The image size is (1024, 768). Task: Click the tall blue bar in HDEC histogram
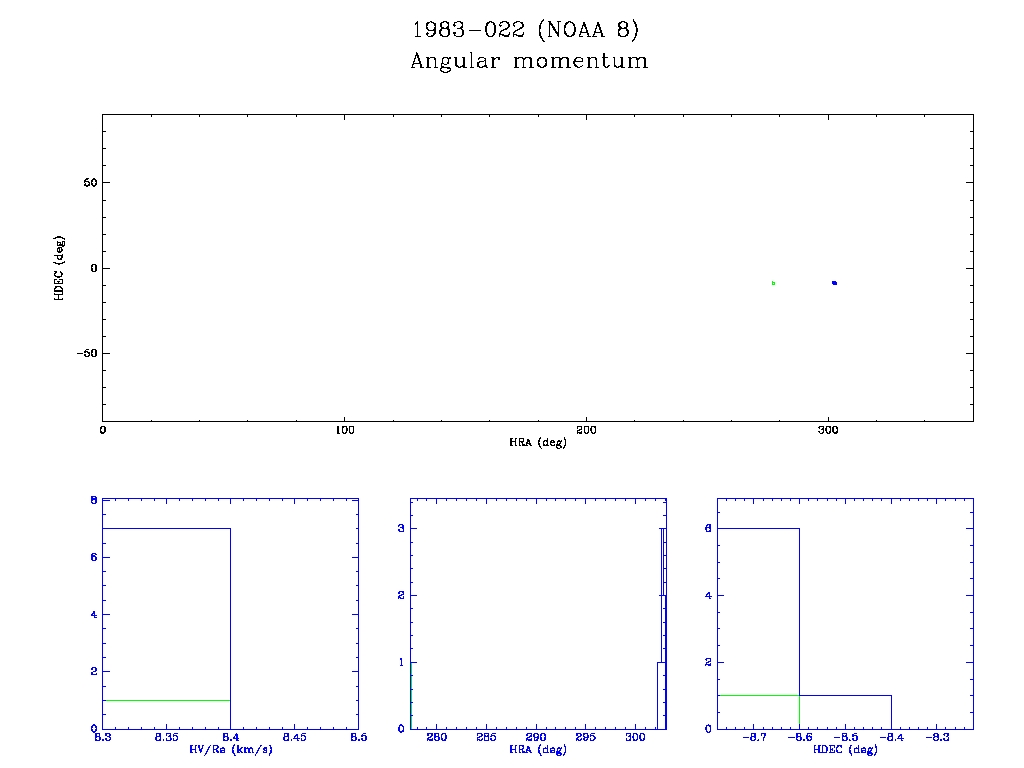759,628
